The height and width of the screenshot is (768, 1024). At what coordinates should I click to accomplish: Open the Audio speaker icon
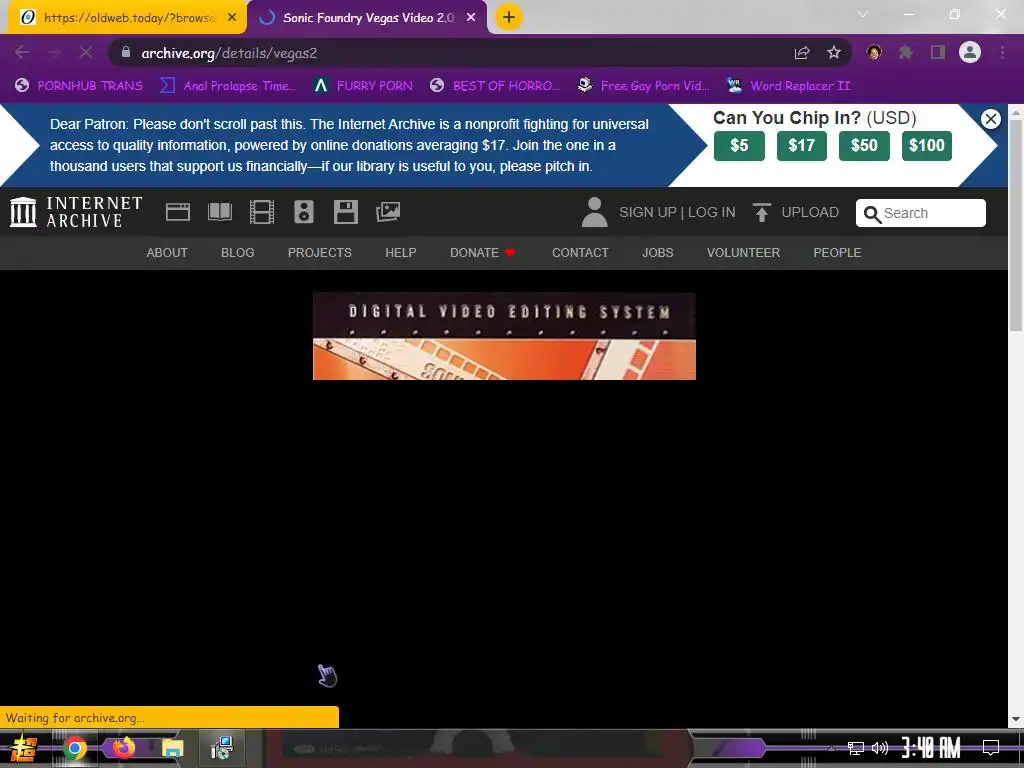point(304,212)
